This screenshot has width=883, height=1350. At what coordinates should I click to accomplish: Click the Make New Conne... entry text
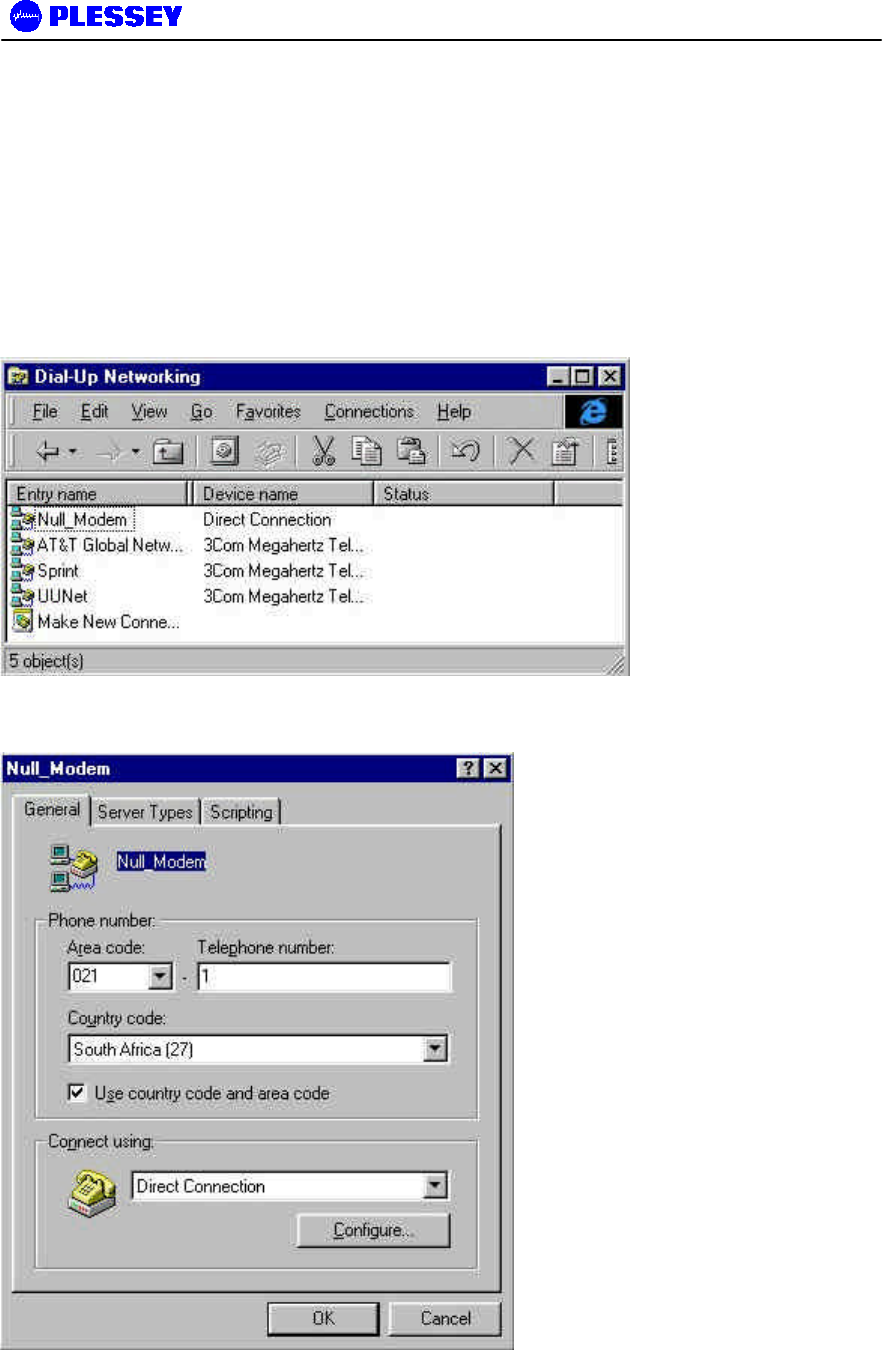coord(109,622)
